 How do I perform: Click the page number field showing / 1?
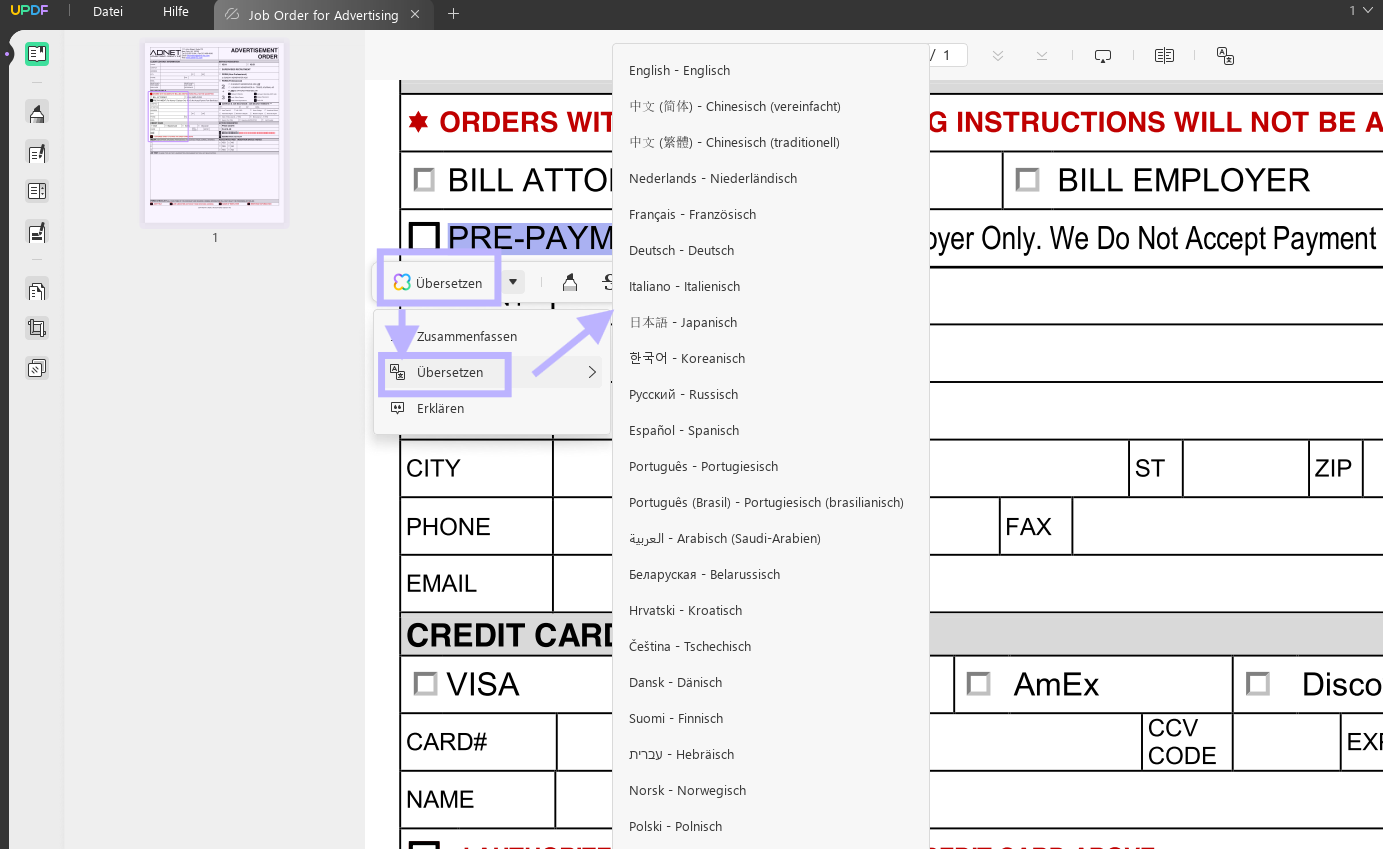(946, 55)
